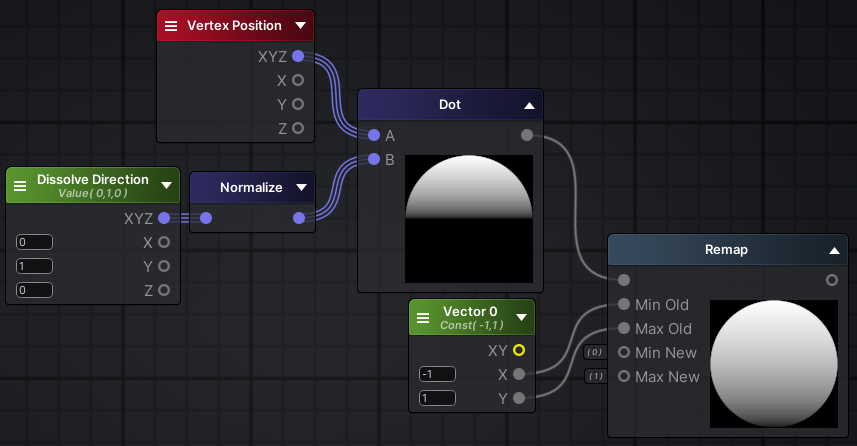The height and width of the screenshot is (446, 857).
Task: Select the Normalize node title
Action: click(251, 187)
